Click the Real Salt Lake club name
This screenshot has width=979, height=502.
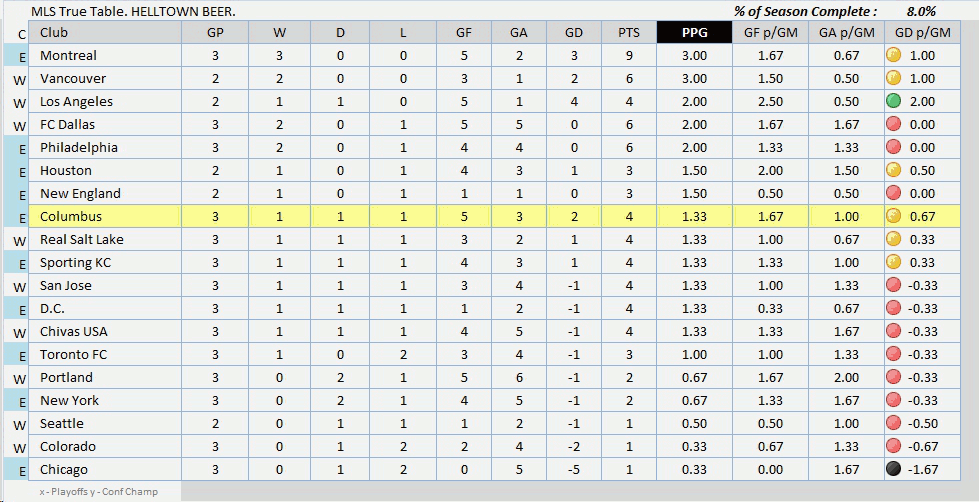[x=82, y=240]
